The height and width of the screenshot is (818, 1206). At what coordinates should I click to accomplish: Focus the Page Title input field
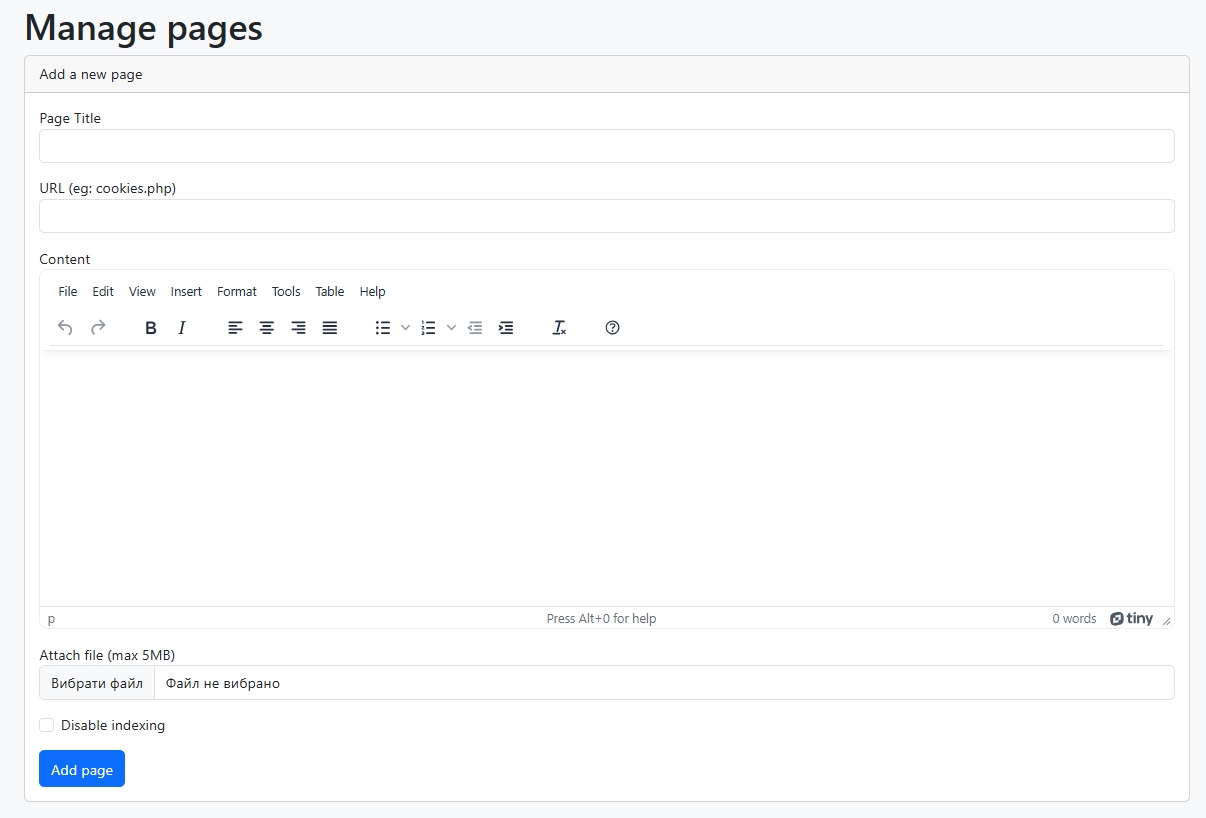[x=606, y=146]
